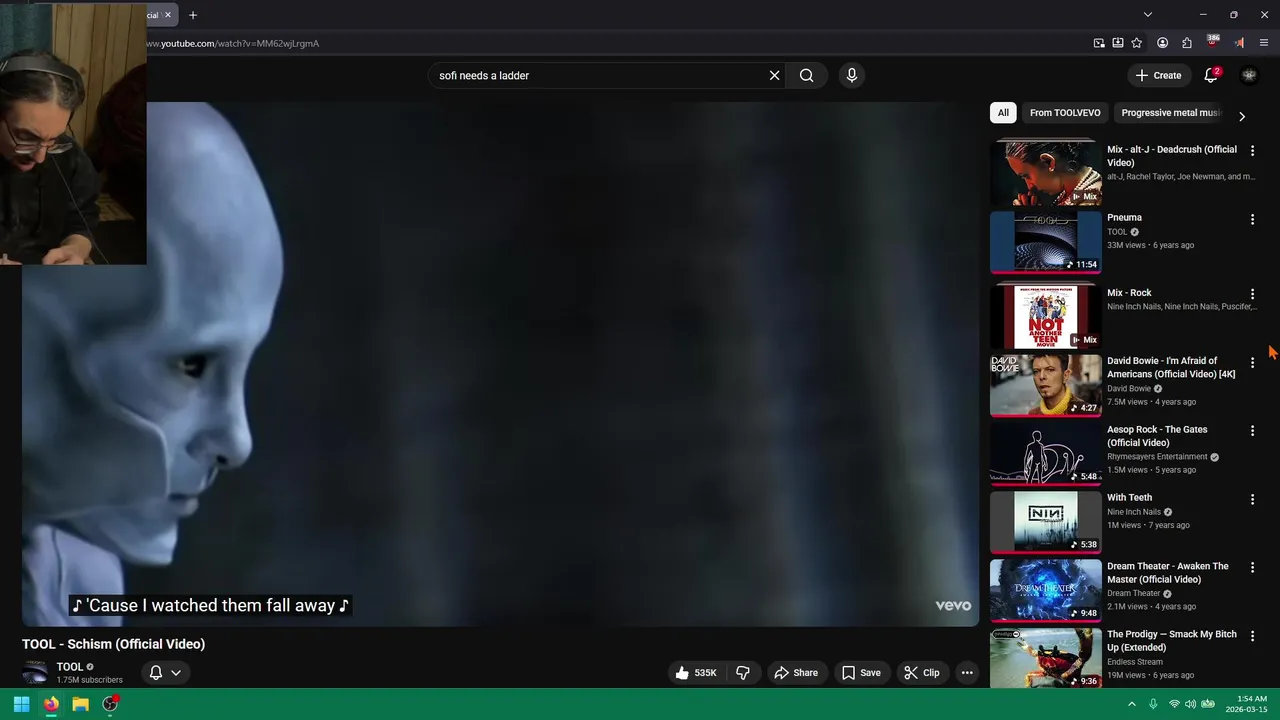Play the Pneuma thumbnail

[1045, 241]
